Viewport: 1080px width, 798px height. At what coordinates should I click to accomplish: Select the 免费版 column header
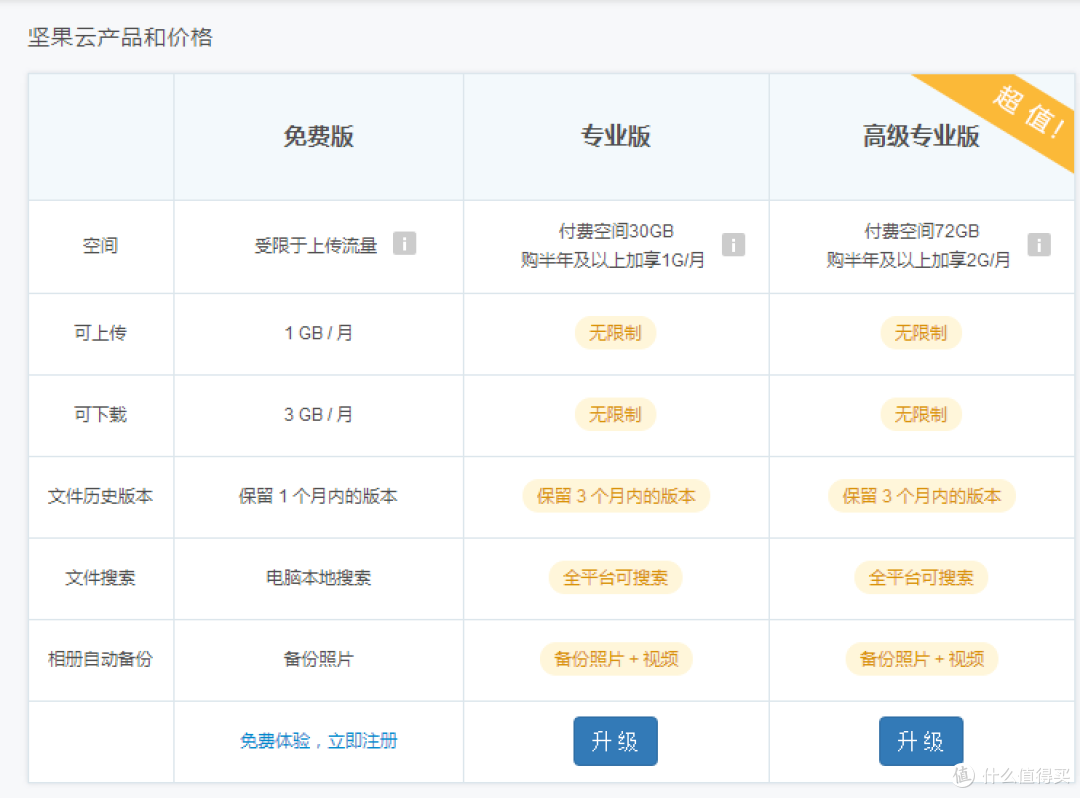(x=318, y=136)
